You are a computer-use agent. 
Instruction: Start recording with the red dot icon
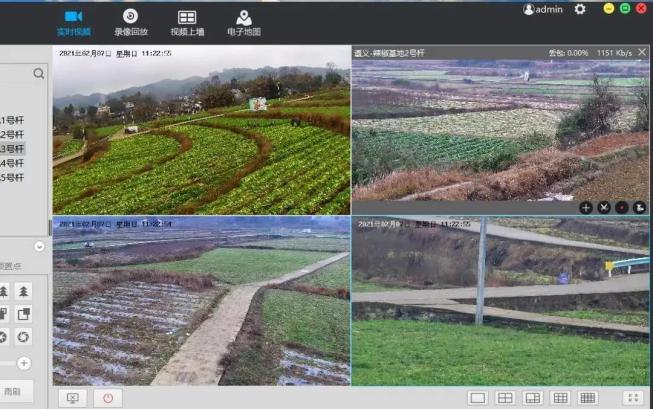[x=622, y=207]
